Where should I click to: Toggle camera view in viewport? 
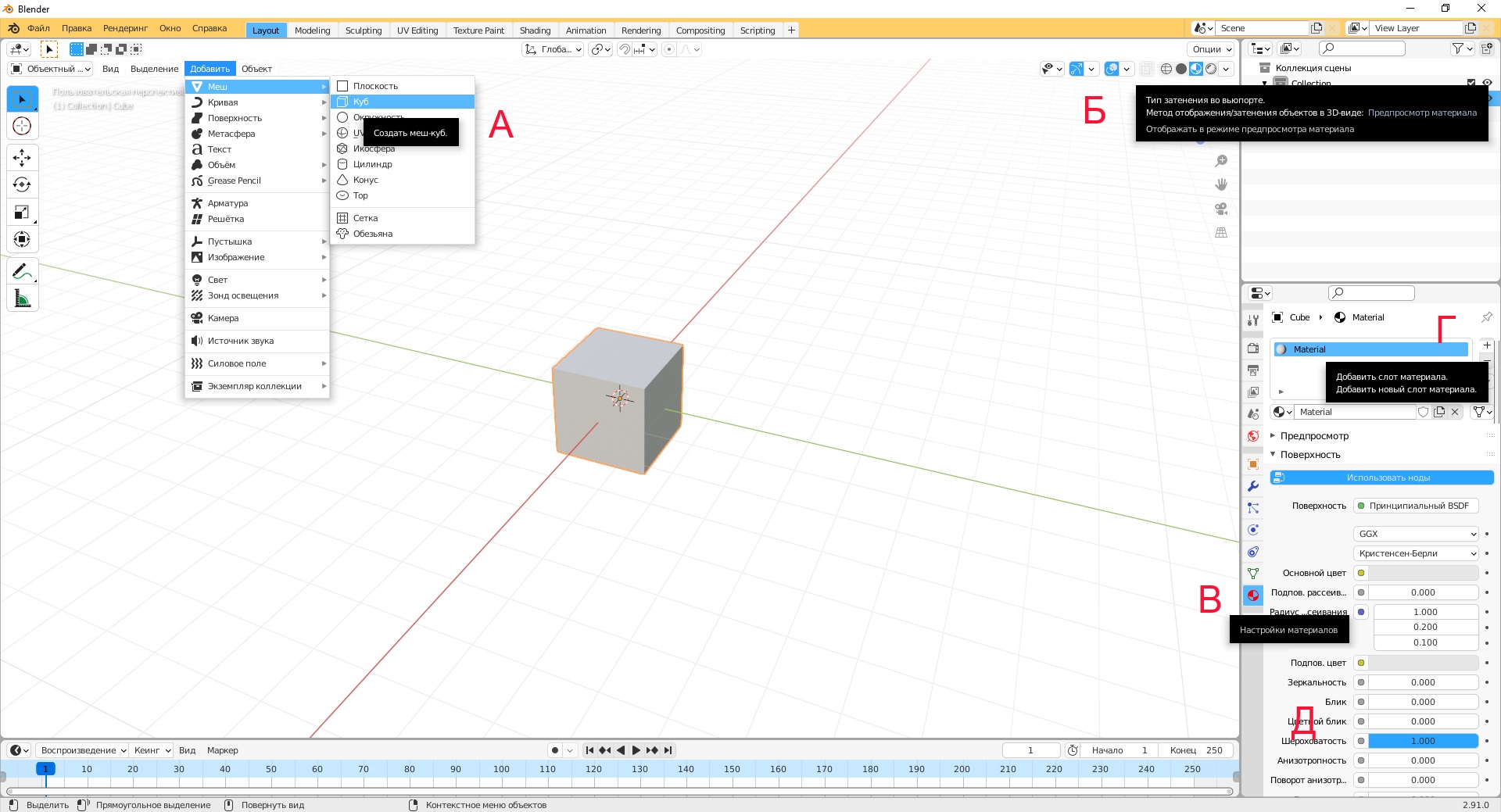click(1221, 209)
